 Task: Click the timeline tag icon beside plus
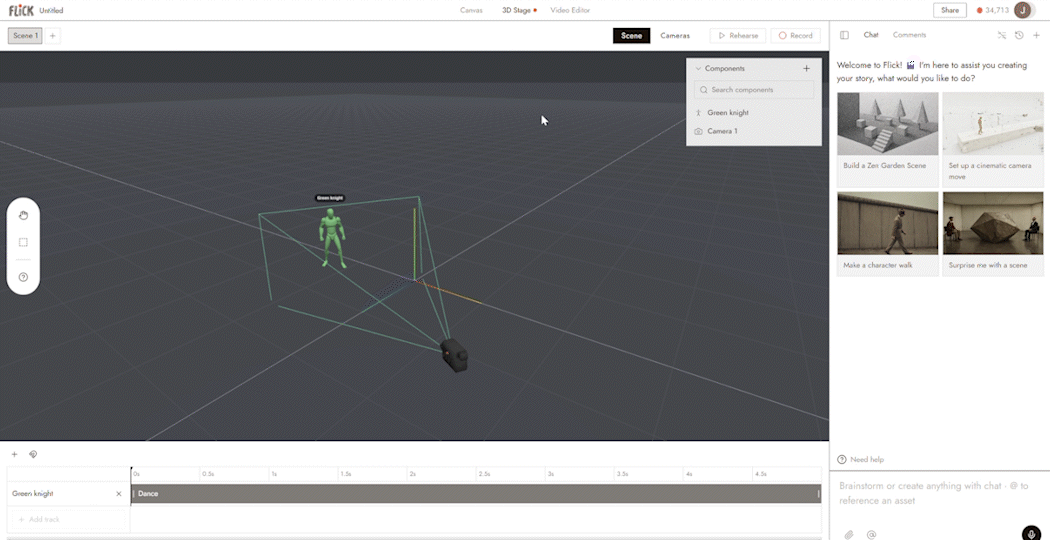[33, 454]
